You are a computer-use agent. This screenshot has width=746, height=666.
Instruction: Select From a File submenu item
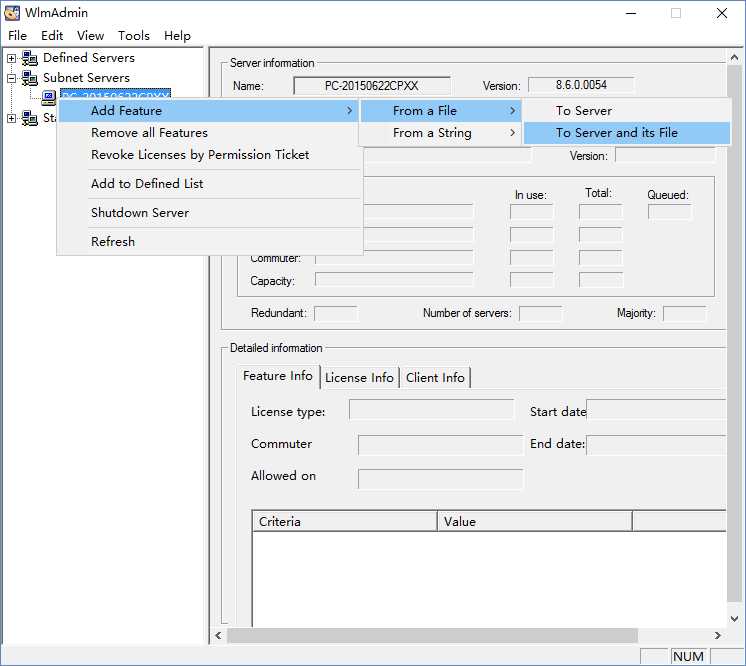(x=441, y=110)
